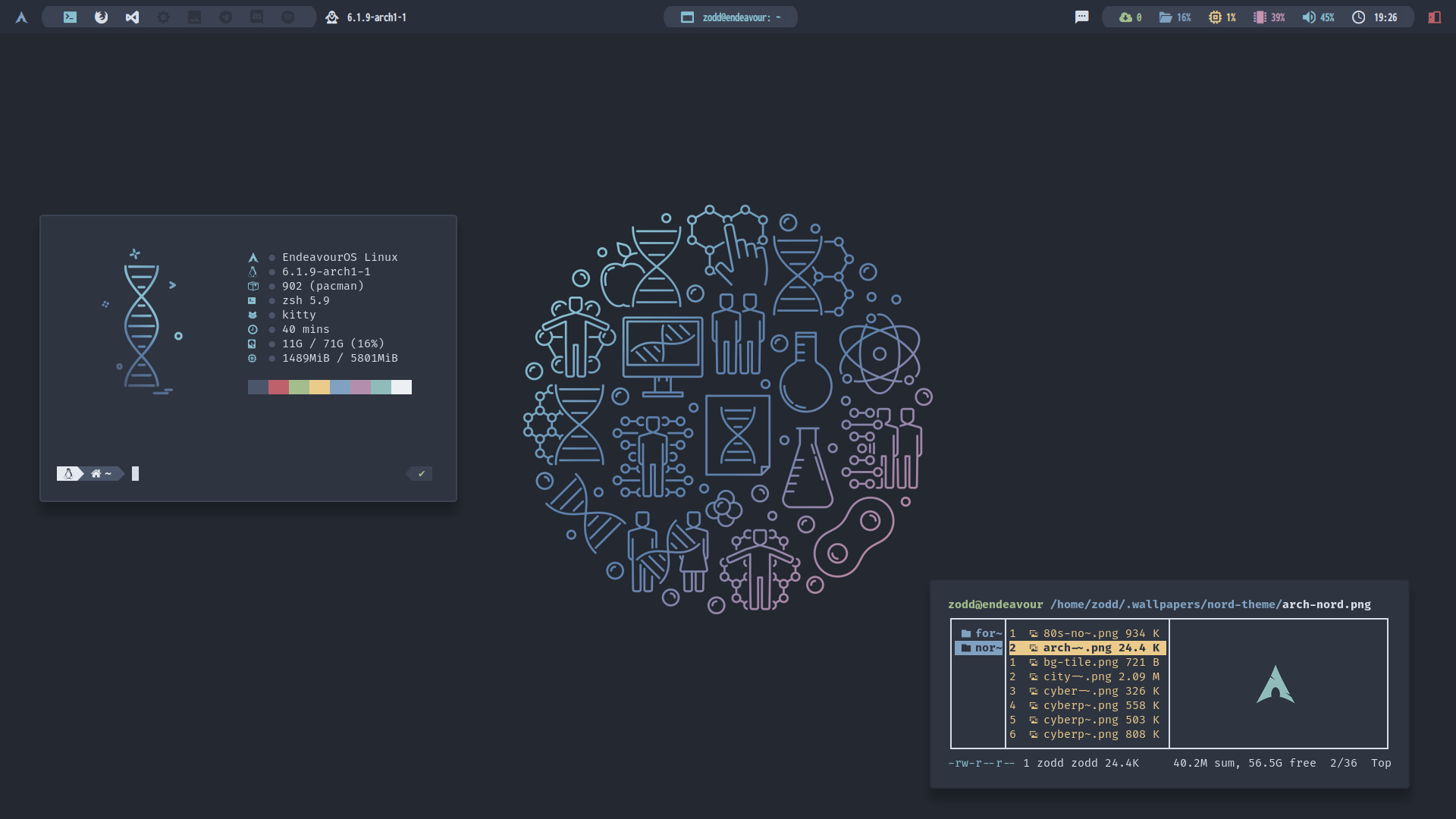Toggle mute on volume 45% indicator

point(1318,17)
